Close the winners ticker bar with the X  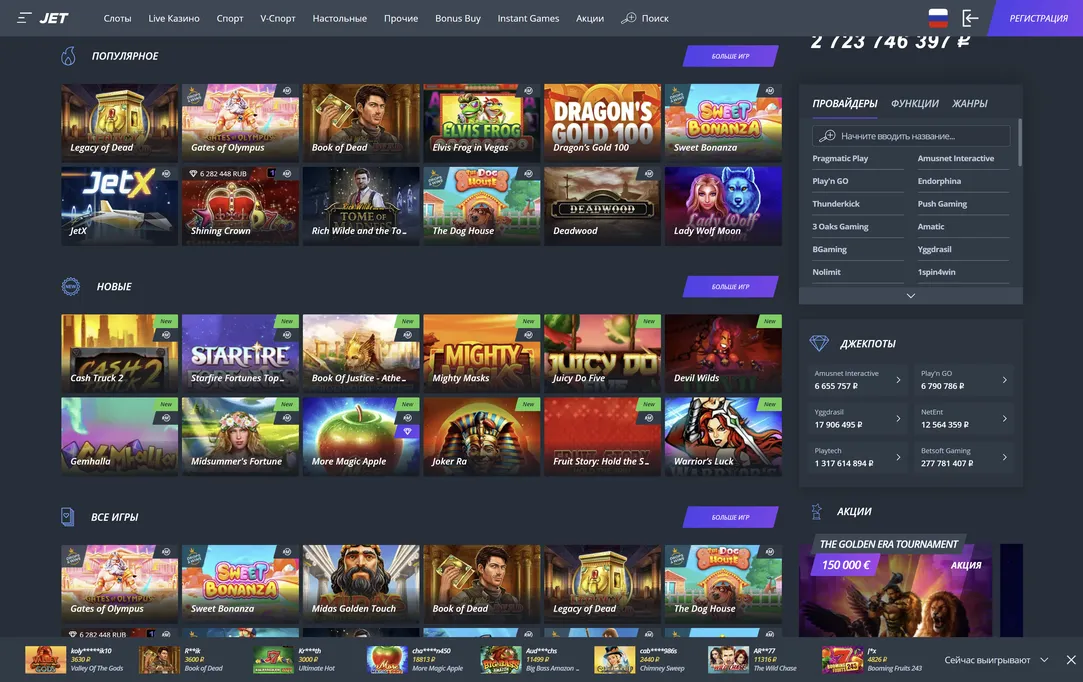click(1070, 660)
